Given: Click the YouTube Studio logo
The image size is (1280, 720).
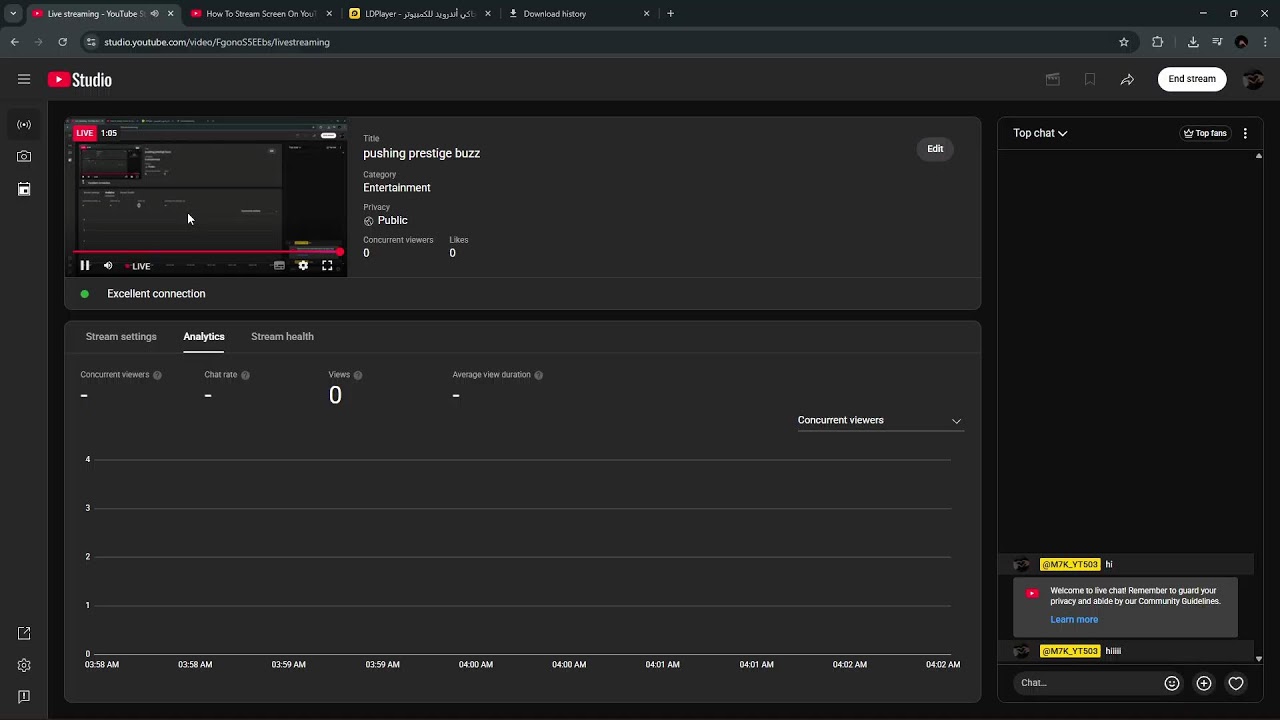Looking at the screenshot, I should [x=80, y=80].
